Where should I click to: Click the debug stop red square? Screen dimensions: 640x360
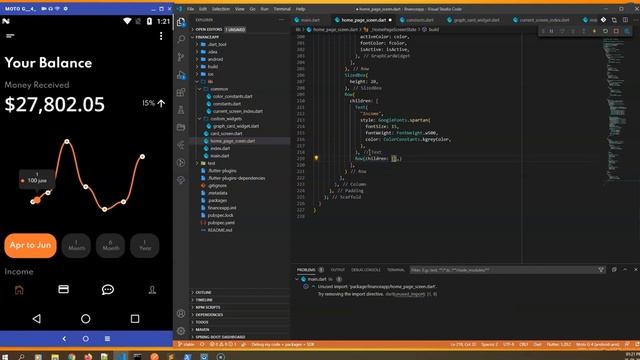tap(616, 31)
